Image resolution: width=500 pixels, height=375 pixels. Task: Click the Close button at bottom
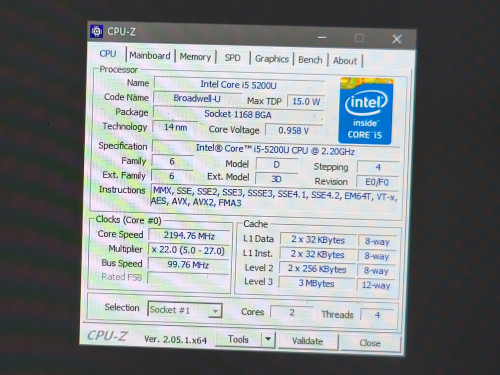coord(370,343)
